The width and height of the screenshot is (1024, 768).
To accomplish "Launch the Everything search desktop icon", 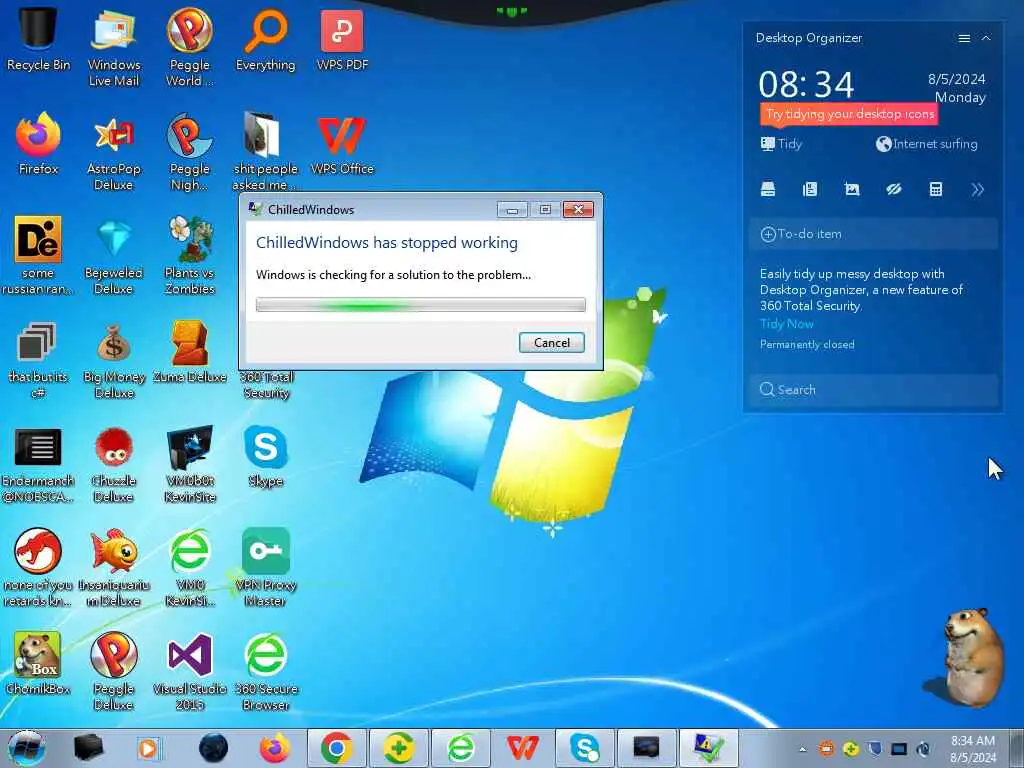I will pyautogui.click(x=265, y=39).
